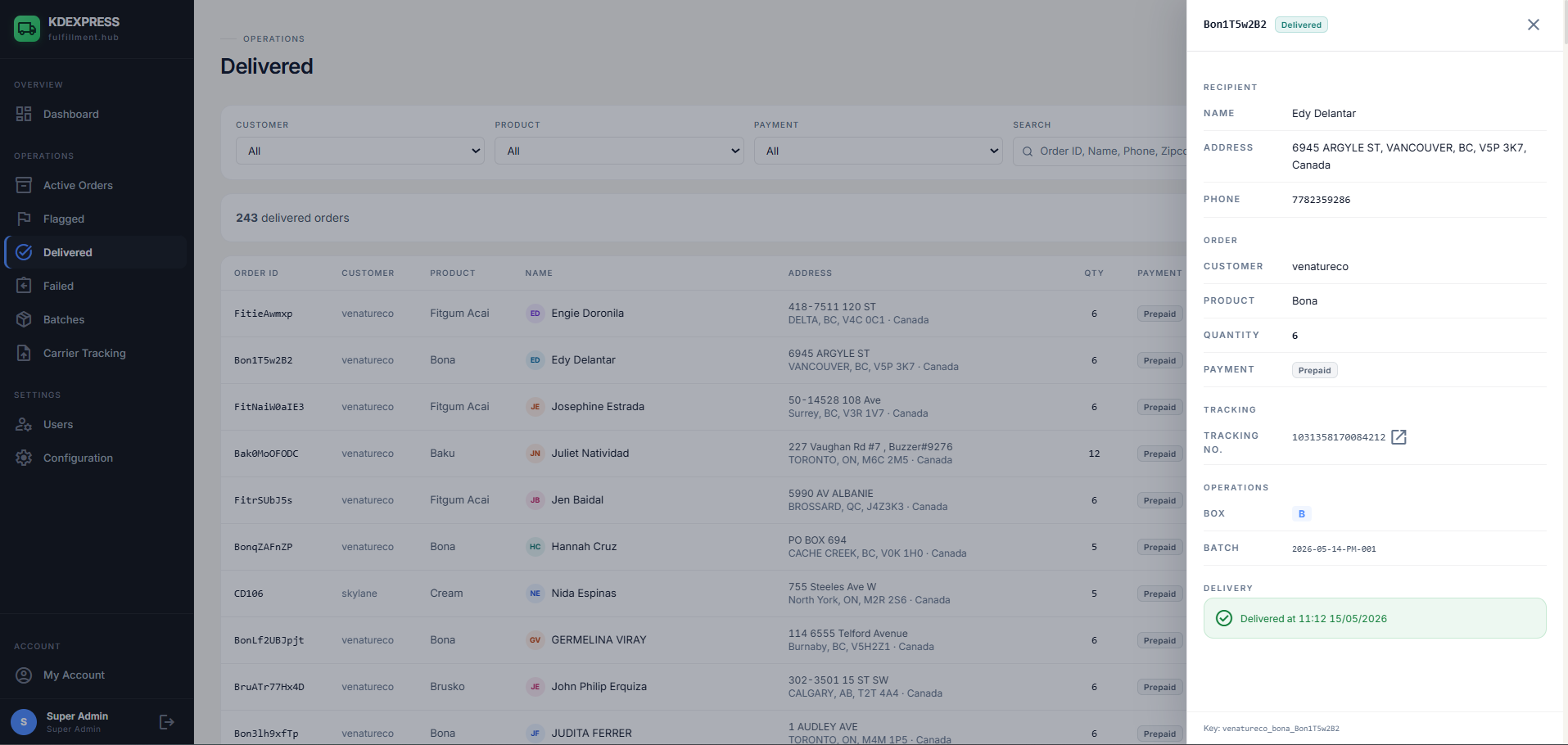Click Nida Espinas's NE avatar
This screenshot has height=745, width=1568.
(535, 594)
